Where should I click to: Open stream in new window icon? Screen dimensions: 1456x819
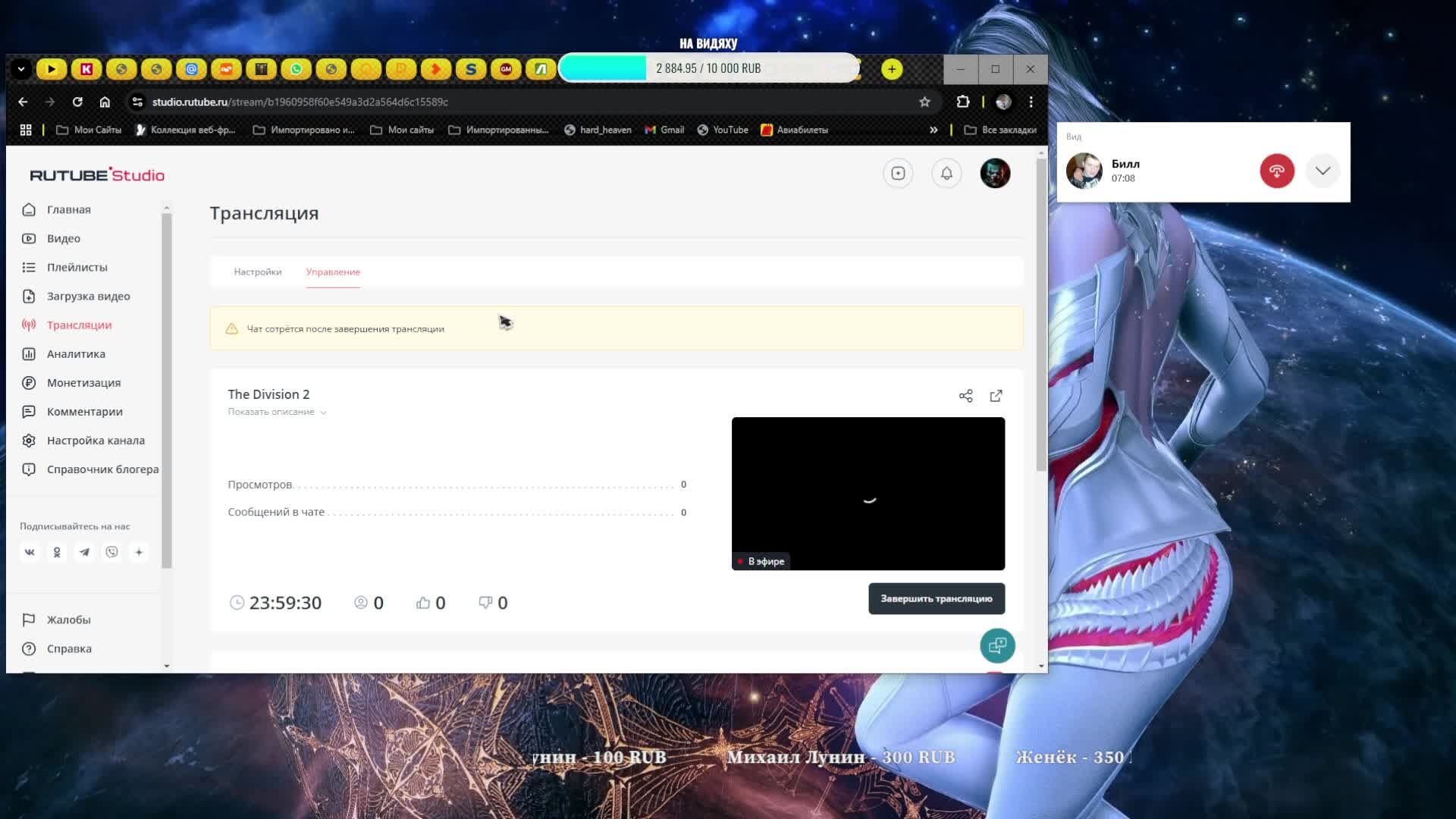coord(996,396)
